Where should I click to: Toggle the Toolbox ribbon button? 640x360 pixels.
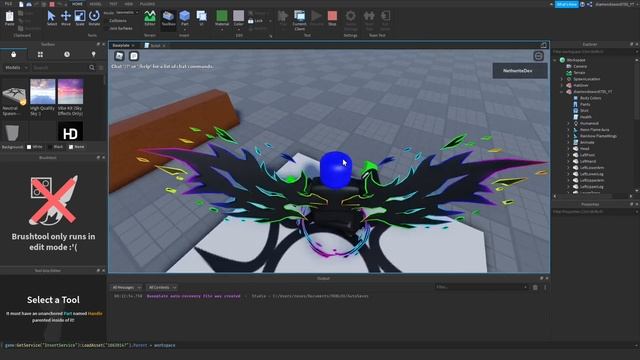168,18
